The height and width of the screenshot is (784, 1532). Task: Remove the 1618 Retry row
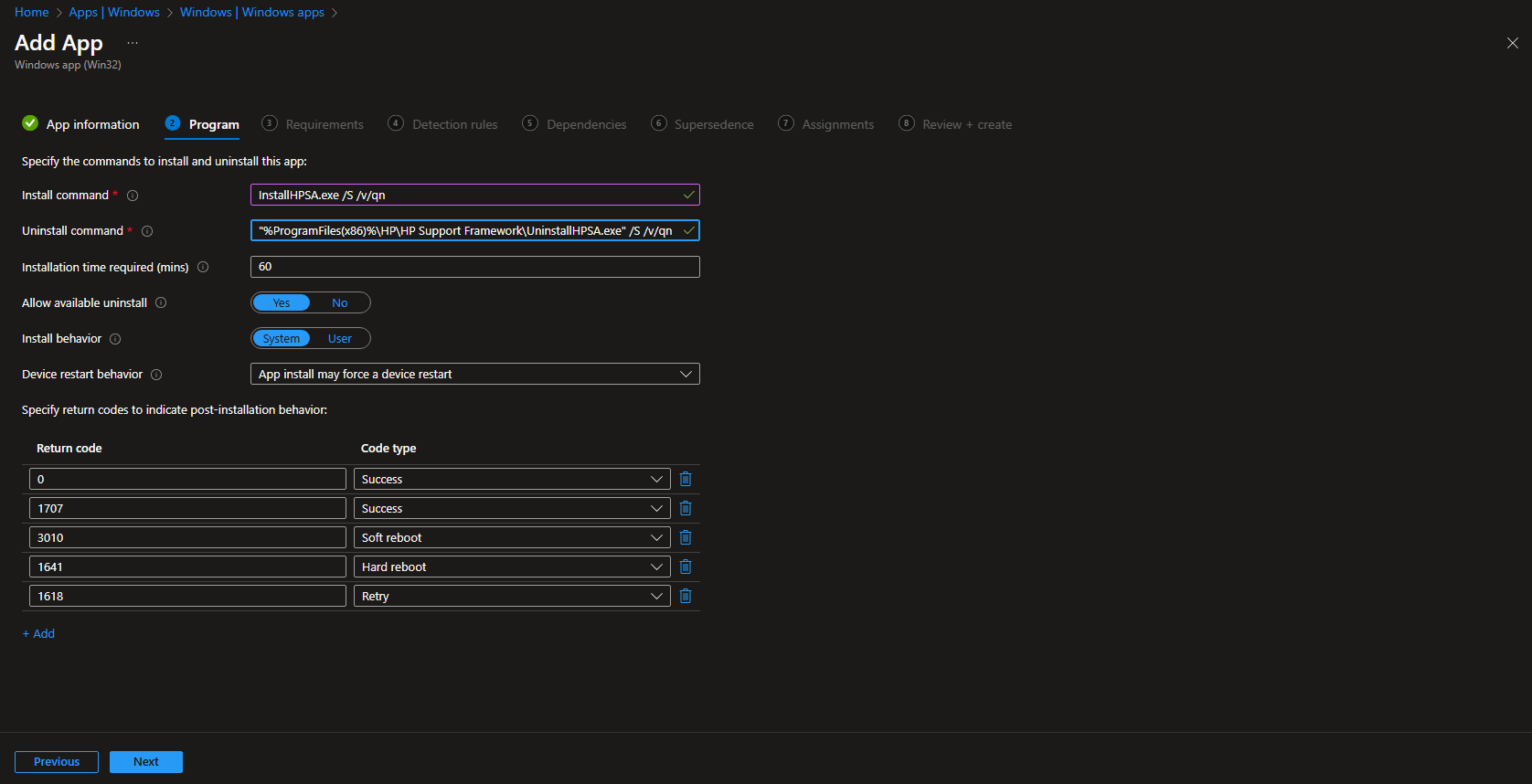pyautogui.click(x=686, y=596)
